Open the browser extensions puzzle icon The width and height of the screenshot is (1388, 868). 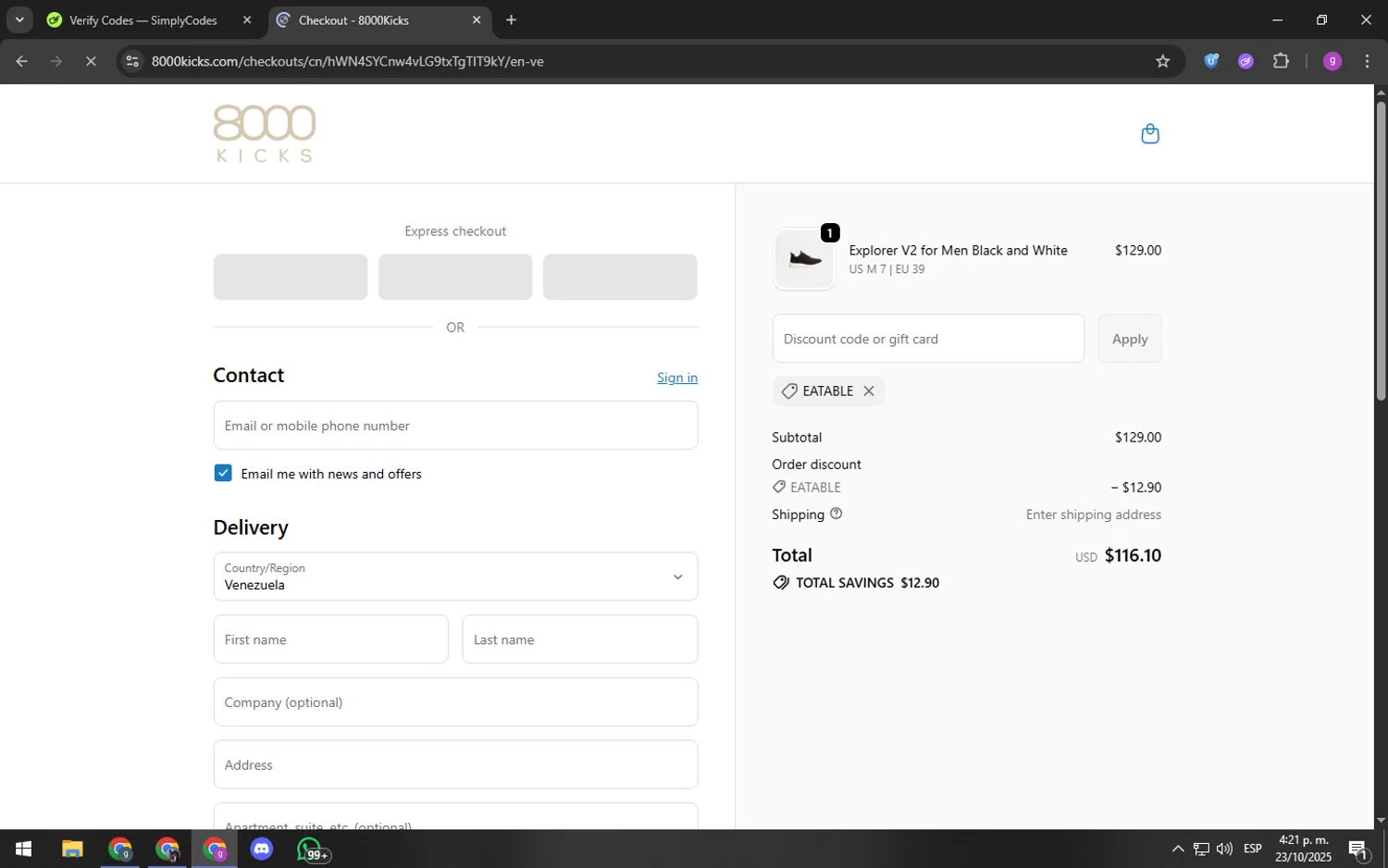1281,61
